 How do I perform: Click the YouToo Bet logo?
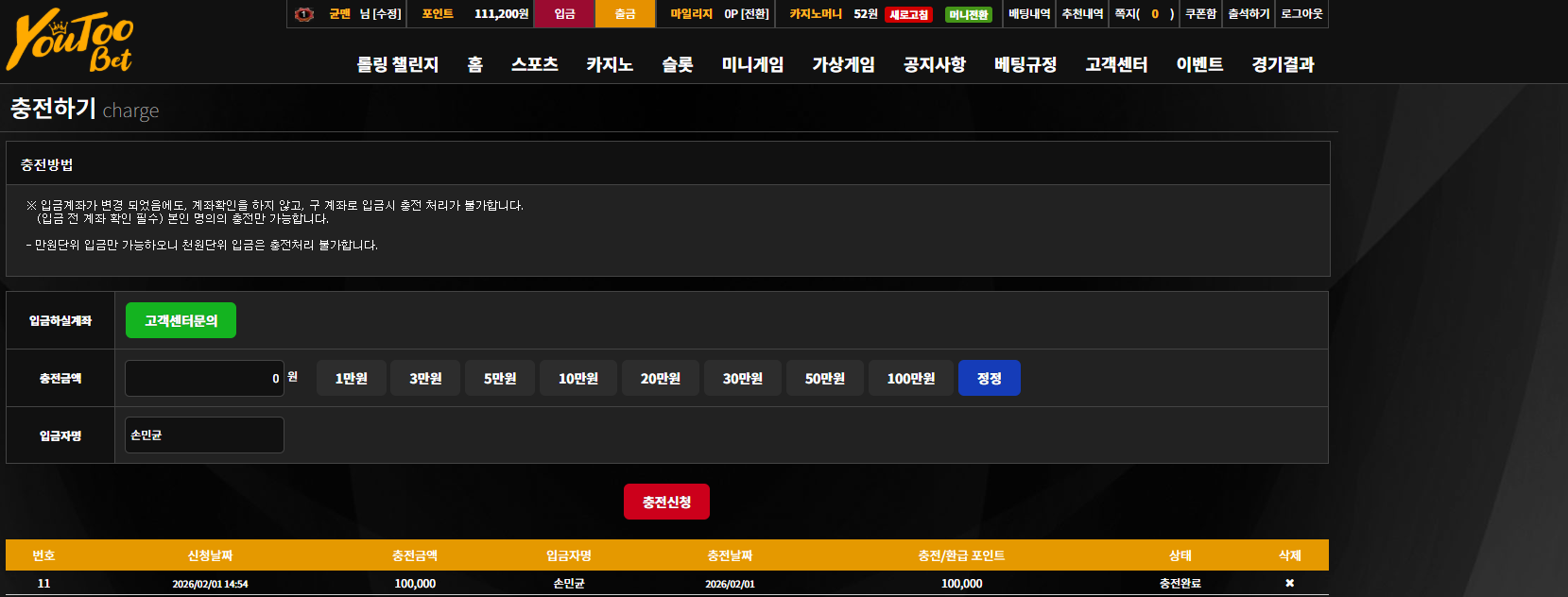pyautogui.click(x=71, y=41)
